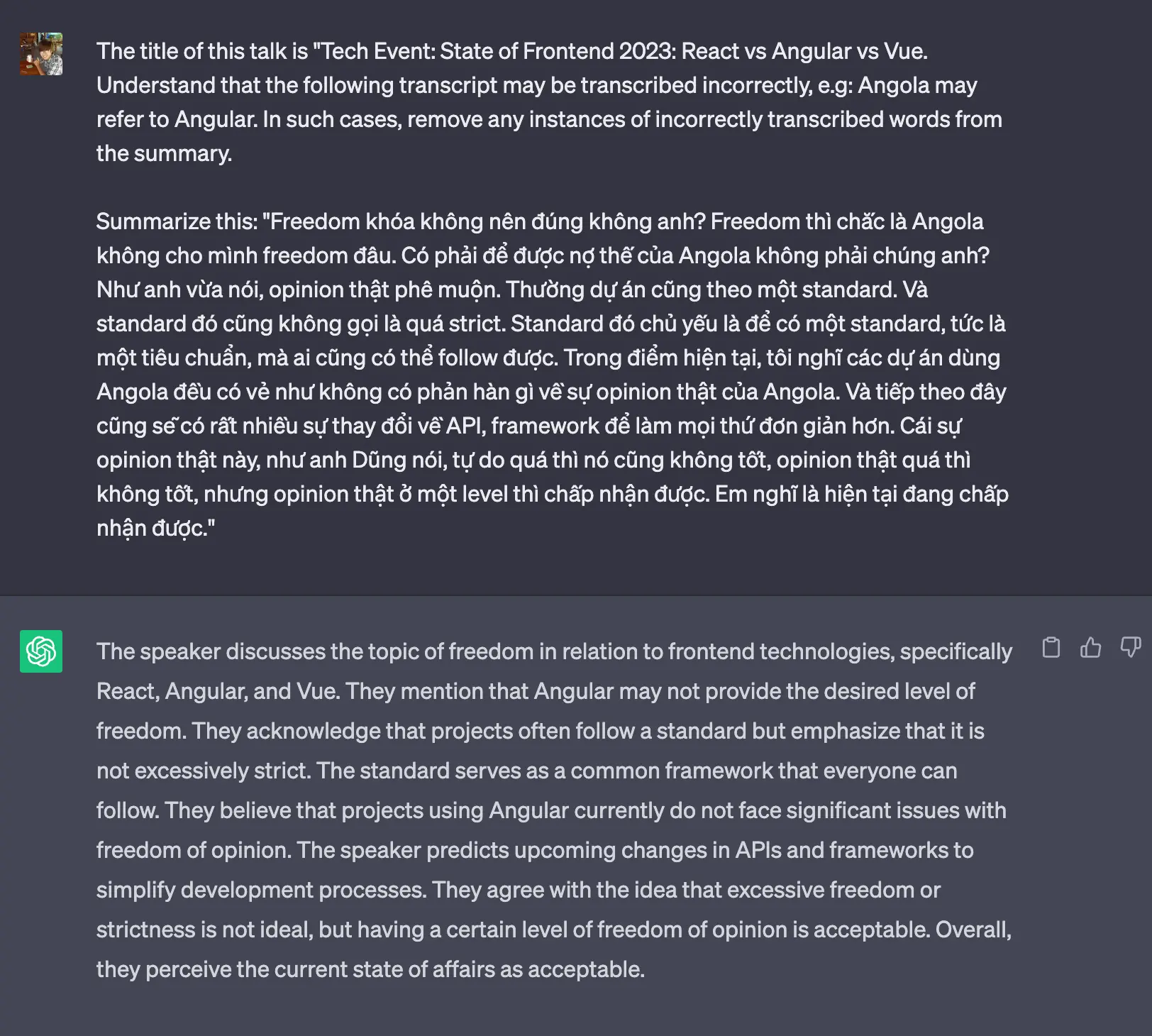The width and height of the screenshot is (1152, 1036).
Task: Mark the response with thumbs down
Action: [1130, 647]
